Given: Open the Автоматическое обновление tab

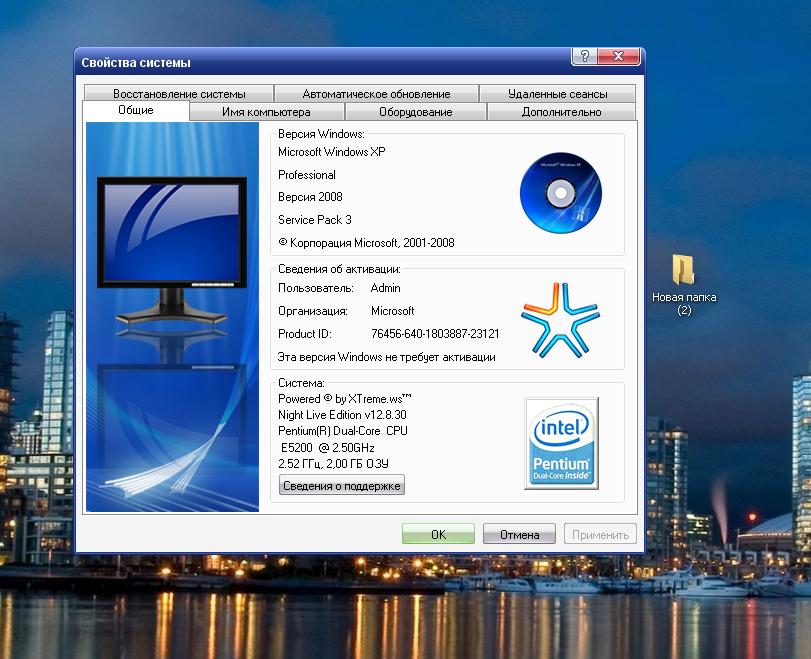Looking at the screenshot, I should coord(376,94).
